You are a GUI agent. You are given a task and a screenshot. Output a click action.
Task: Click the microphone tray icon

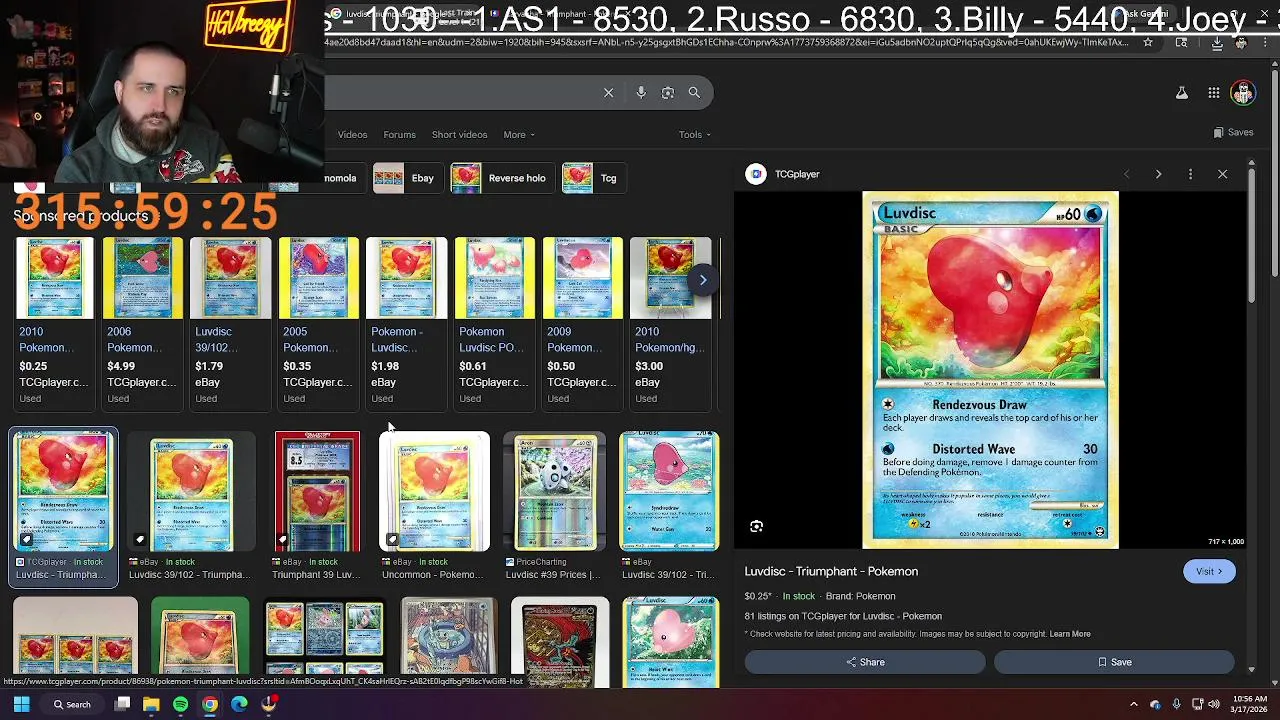pos(1175,704)
